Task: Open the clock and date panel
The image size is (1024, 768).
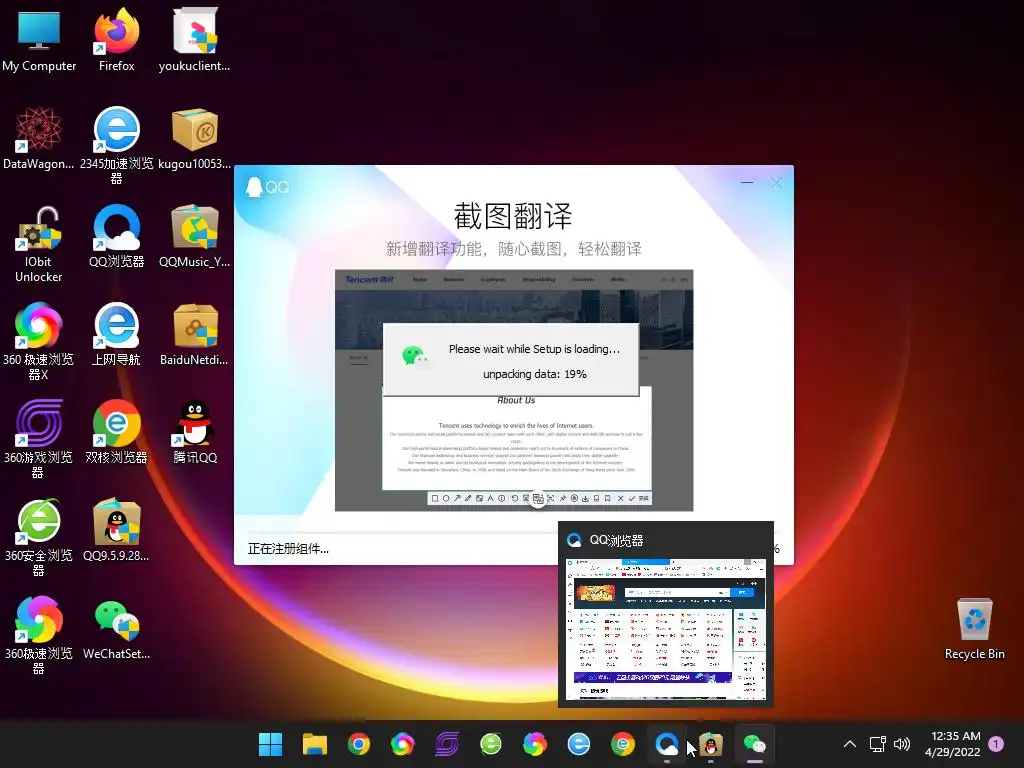Action: click(953, 744)
